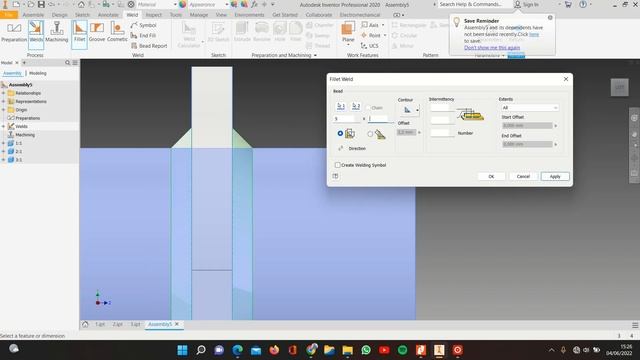Switch to the Sketch ribbon tab
The width and height of the screenshot is (640, 360).
(x=82, y=15)
